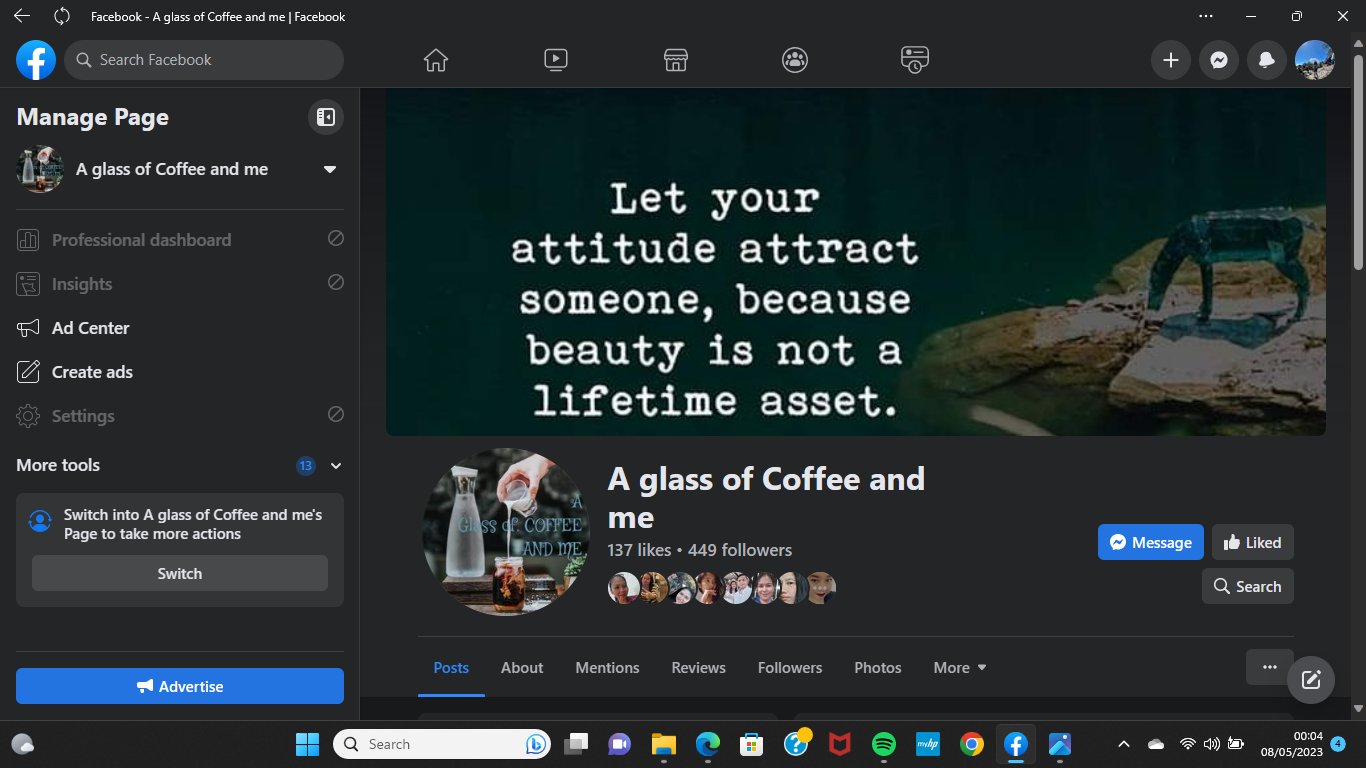Click the plus Create icon
The image size is (1366, 768).
pos(1171,60)
